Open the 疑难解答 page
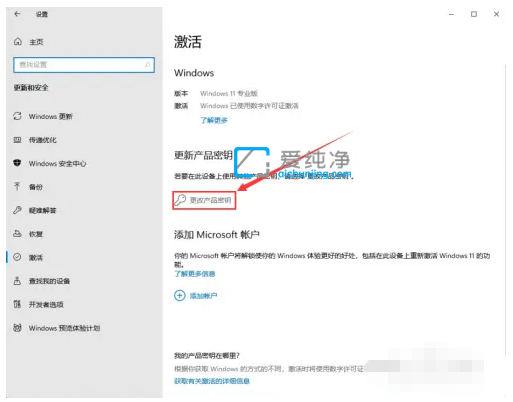513x402 pixels. point(43,210)
